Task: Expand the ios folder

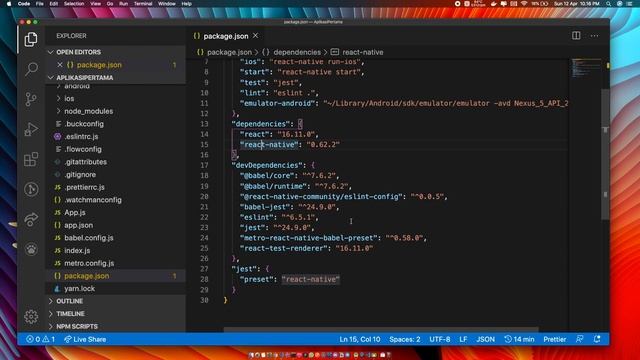Action: pyautogui.click(x=69, y=98)
